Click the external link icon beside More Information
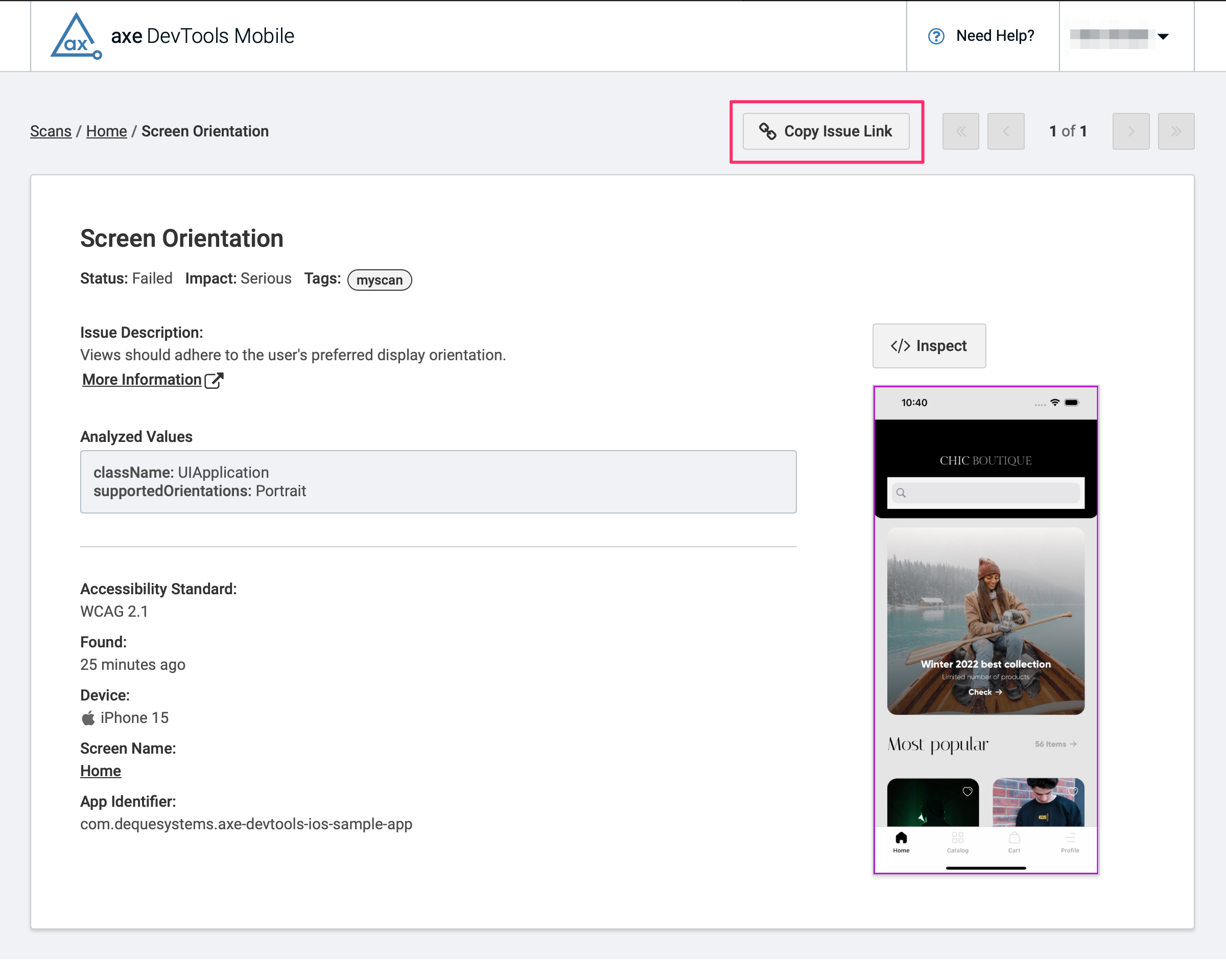 [215, 379]
